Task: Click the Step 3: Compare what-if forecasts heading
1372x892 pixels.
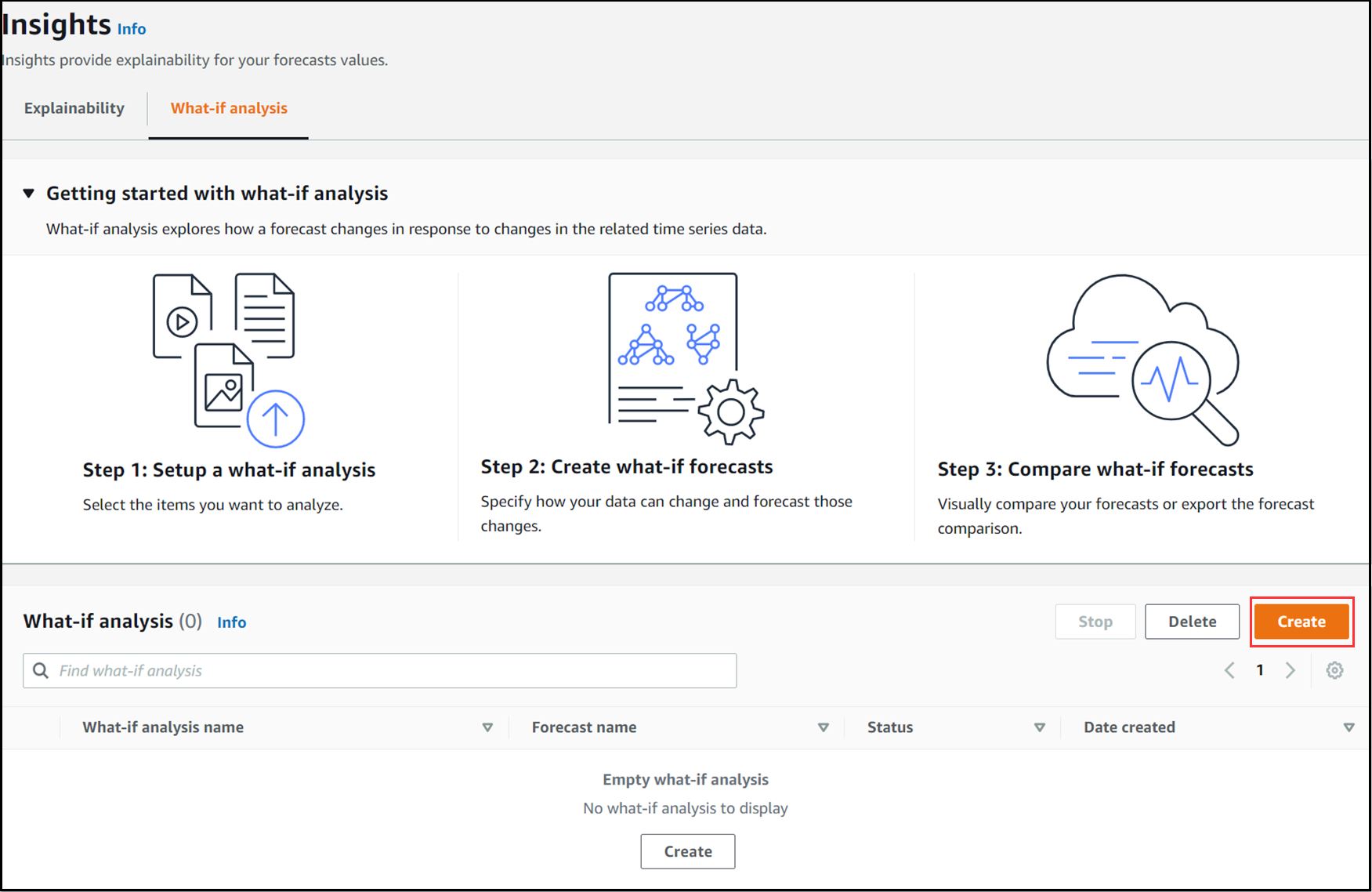Action: pyautogui.click(x=1095, y=470)
